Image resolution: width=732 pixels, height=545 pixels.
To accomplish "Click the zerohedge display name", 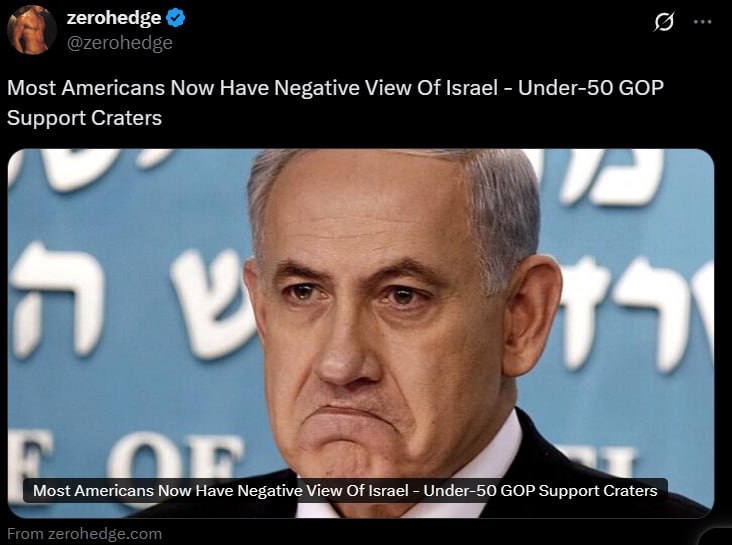I will click(114, 18).
